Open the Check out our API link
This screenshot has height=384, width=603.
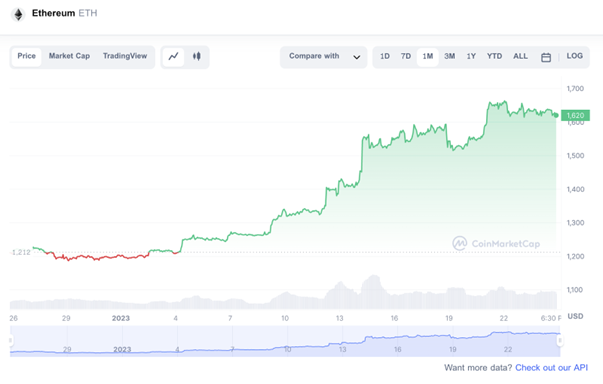point(551,368)
